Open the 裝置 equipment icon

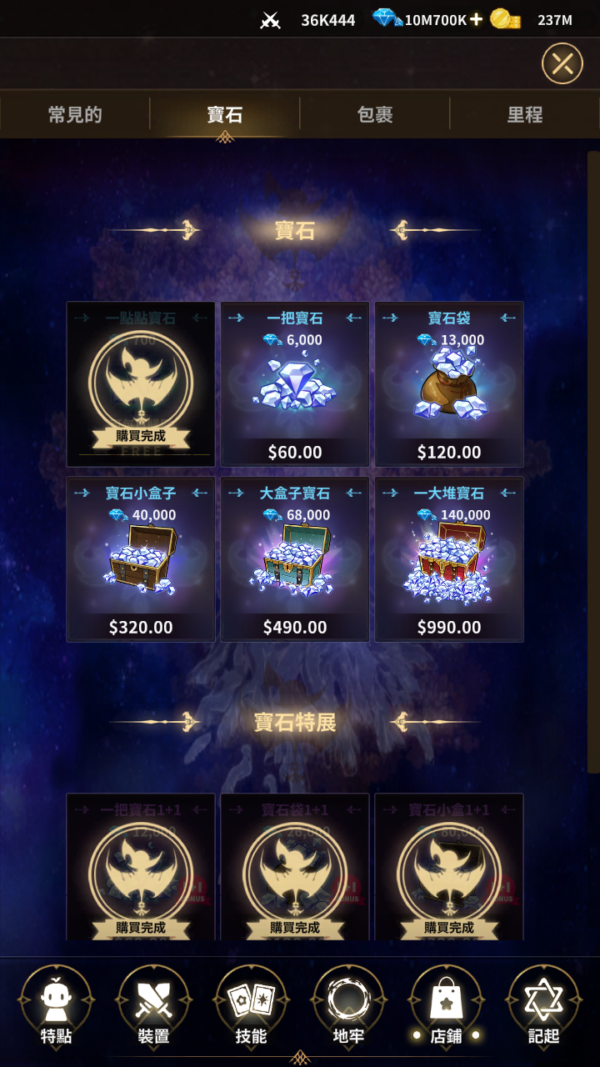coord(154,1006)
